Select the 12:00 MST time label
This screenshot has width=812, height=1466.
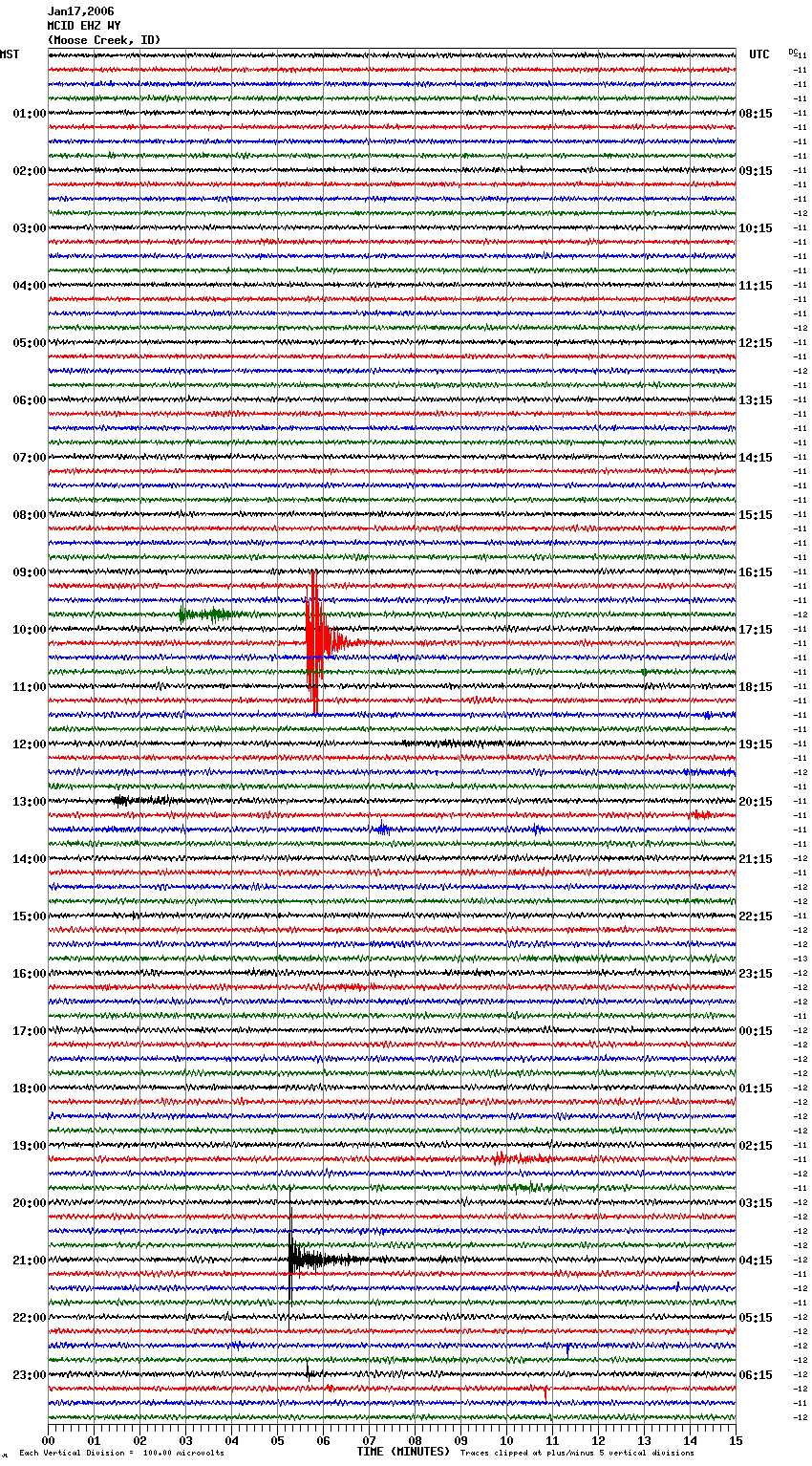tap(29, 744)
